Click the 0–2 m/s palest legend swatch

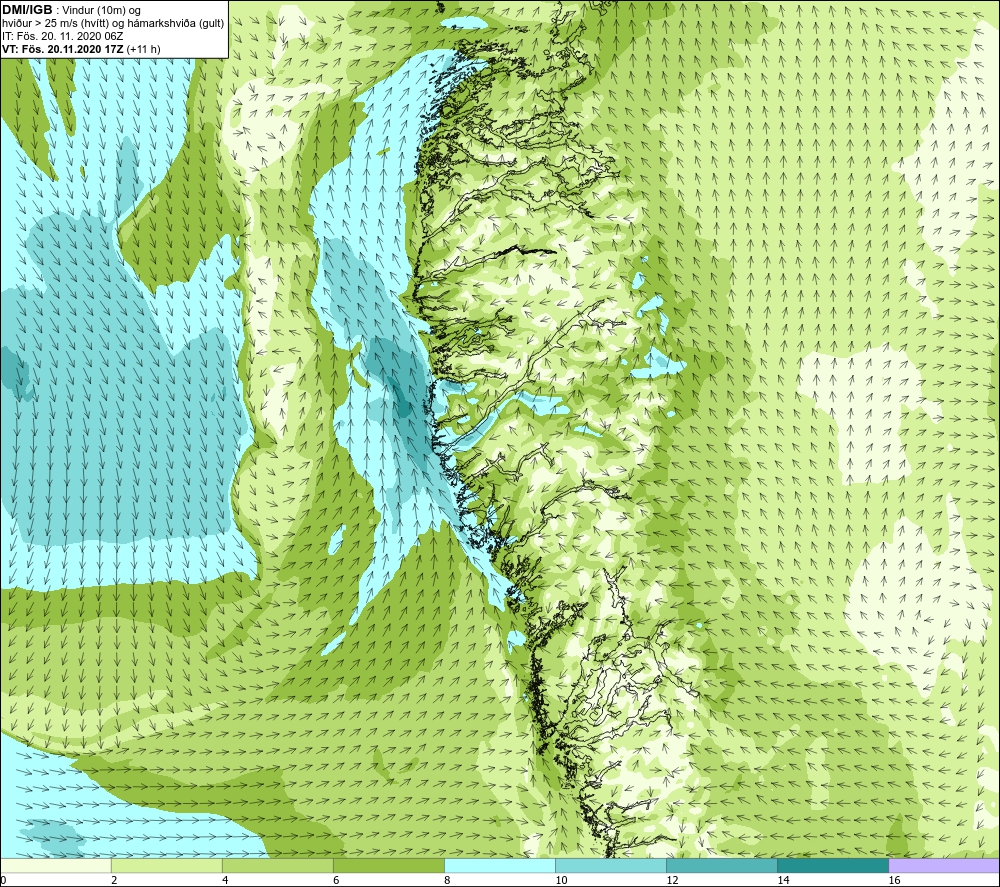(55, 865)
